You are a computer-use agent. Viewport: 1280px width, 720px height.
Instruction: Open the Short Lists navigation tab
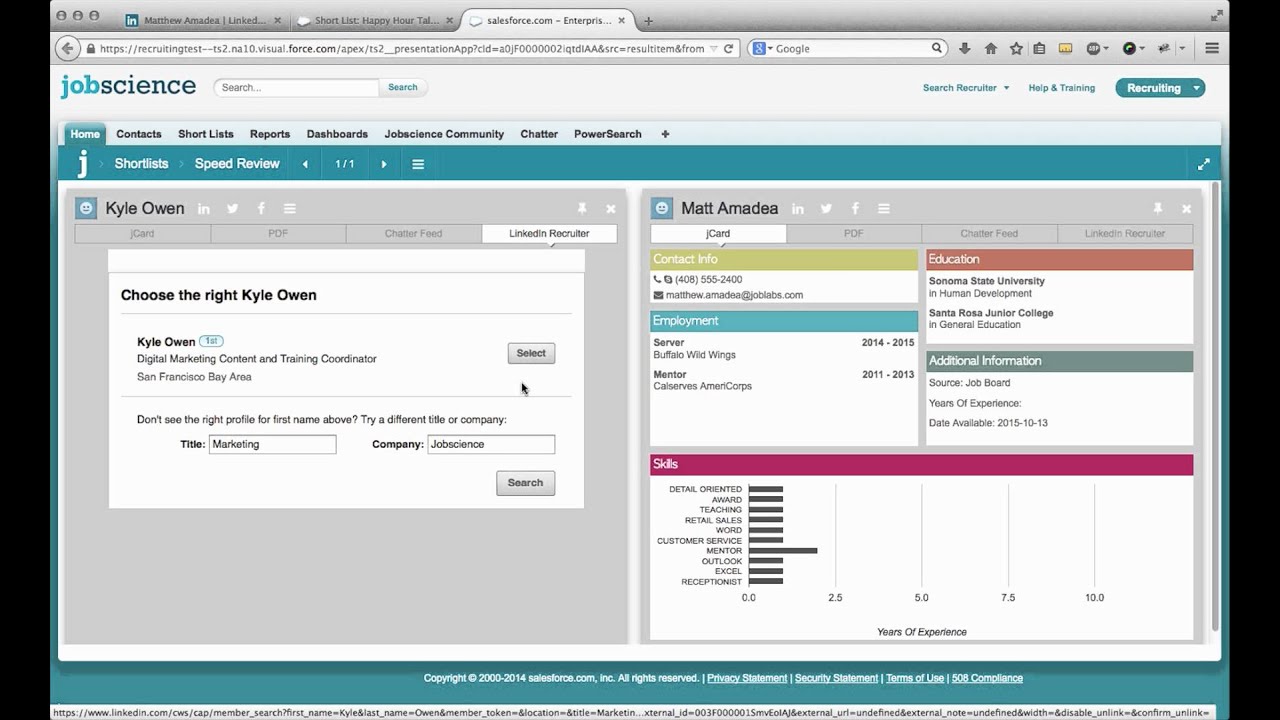[206, 134]
